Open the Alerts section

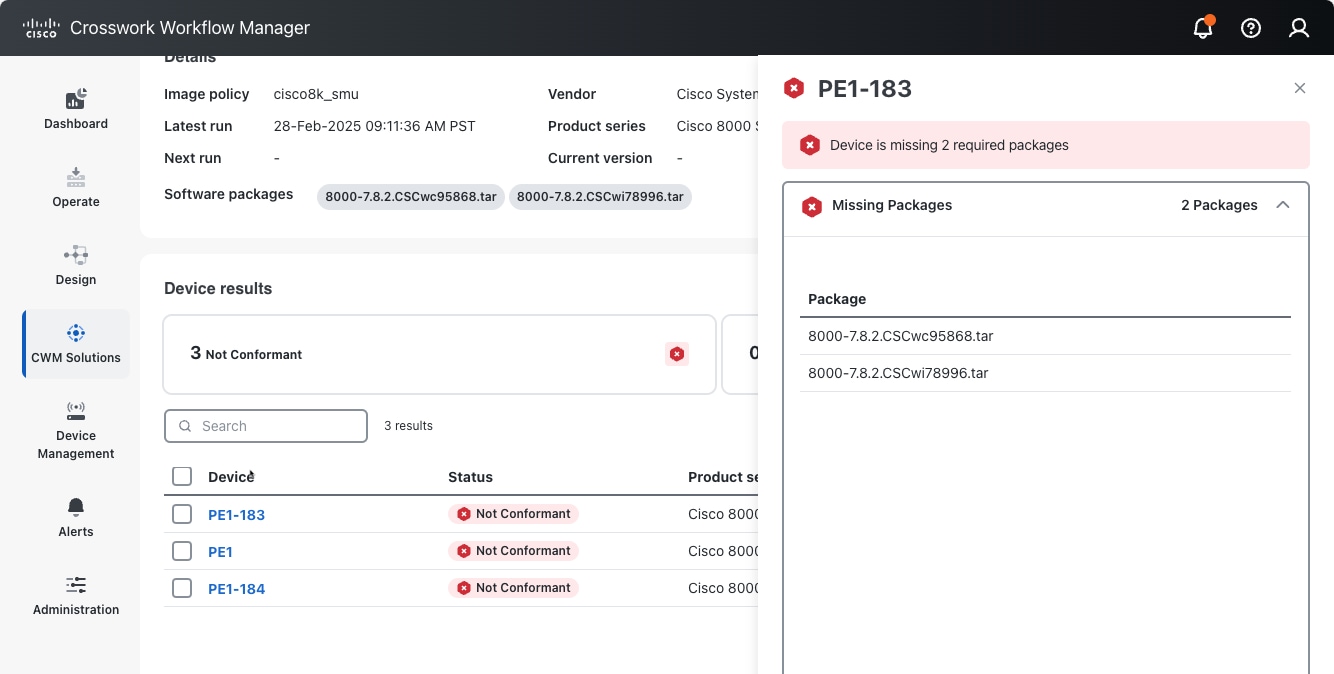76,518
